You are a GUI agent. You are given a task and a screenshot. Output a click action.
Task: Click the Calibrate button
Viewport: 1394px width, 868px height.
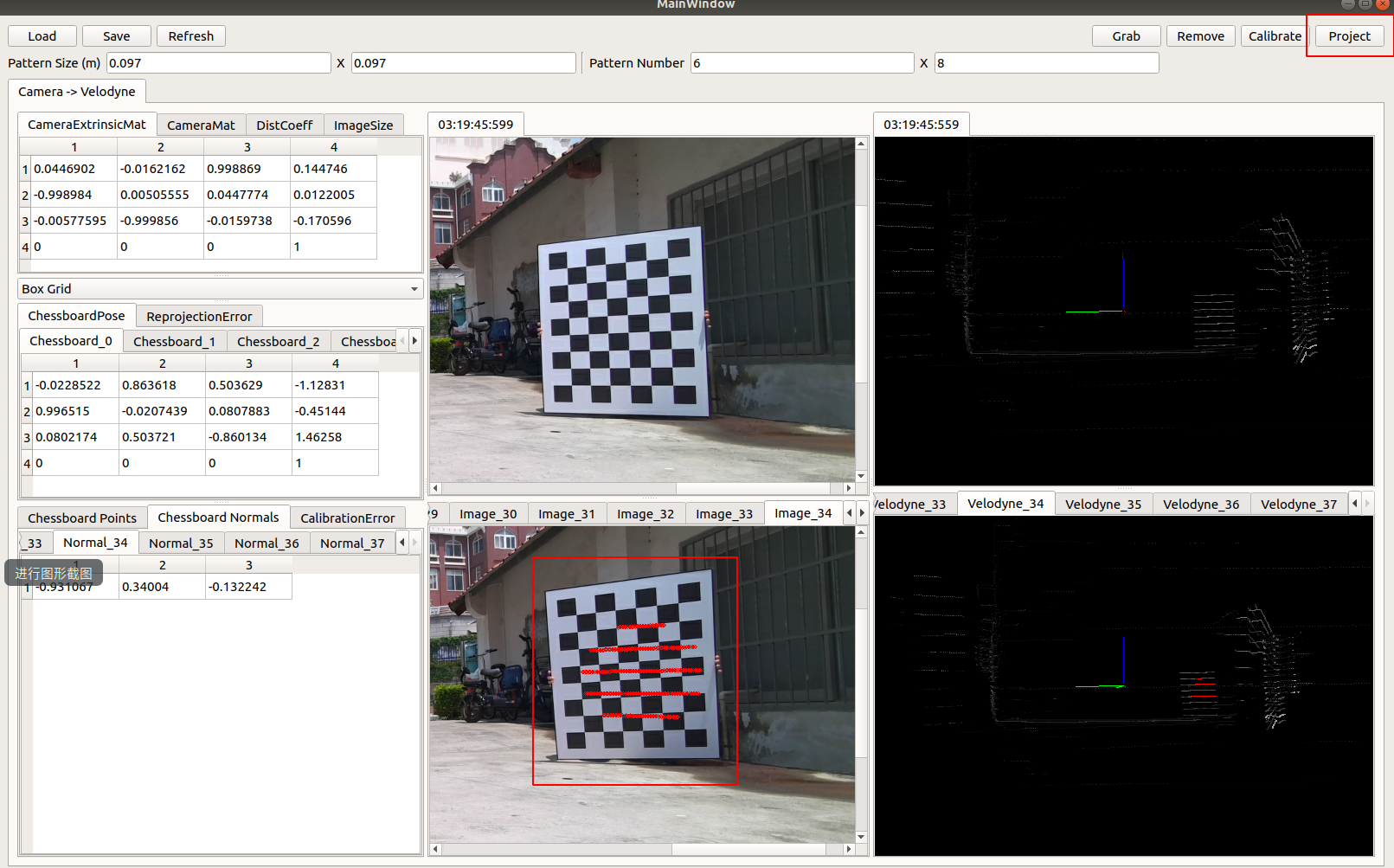pyautogui.click(x=1274, y=35)
